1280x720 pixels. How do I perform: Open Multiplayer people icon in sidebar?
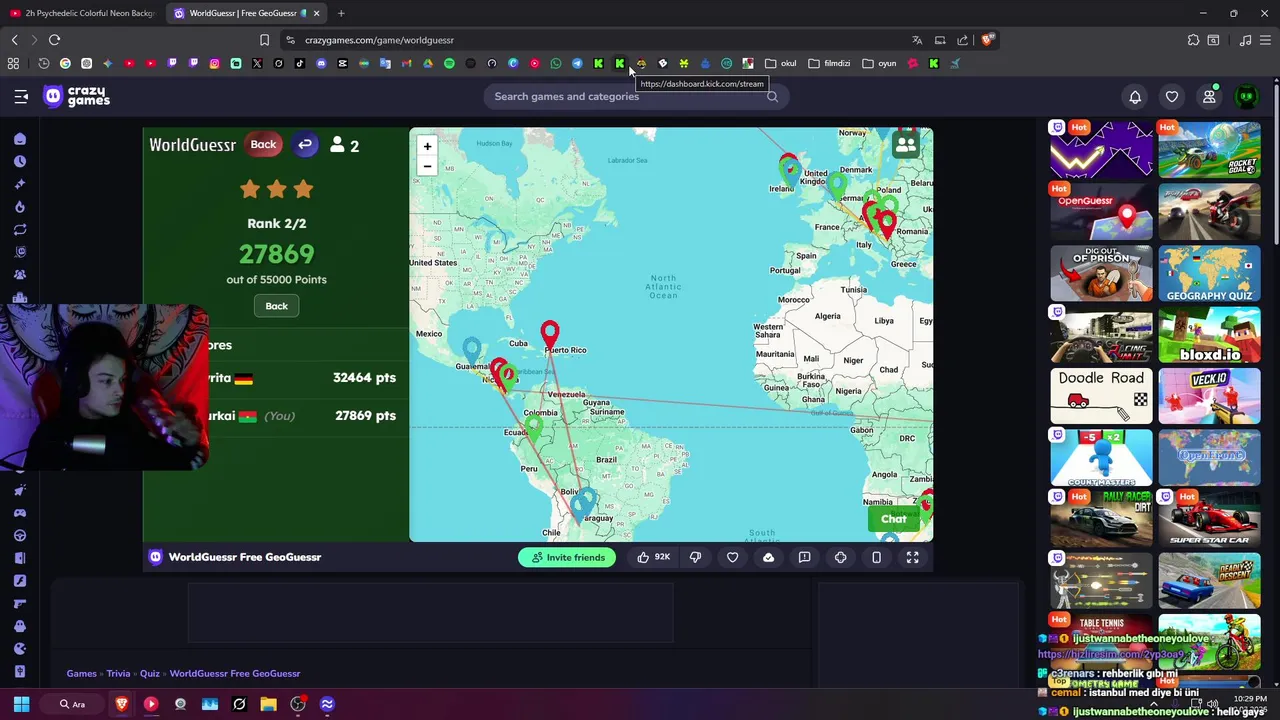(20, 275)
